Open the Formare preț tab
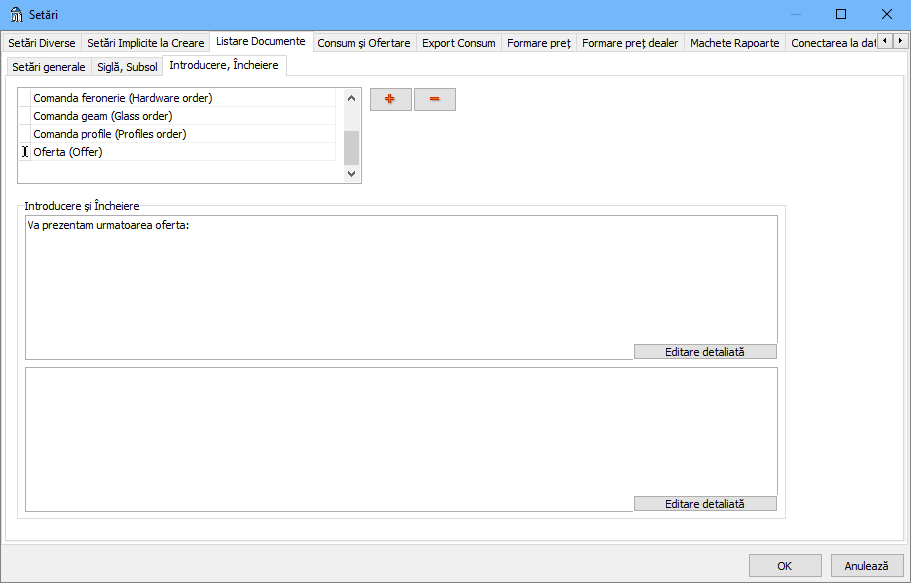The width and height of the screenshot is (911, 583). (x=538, y=43)
